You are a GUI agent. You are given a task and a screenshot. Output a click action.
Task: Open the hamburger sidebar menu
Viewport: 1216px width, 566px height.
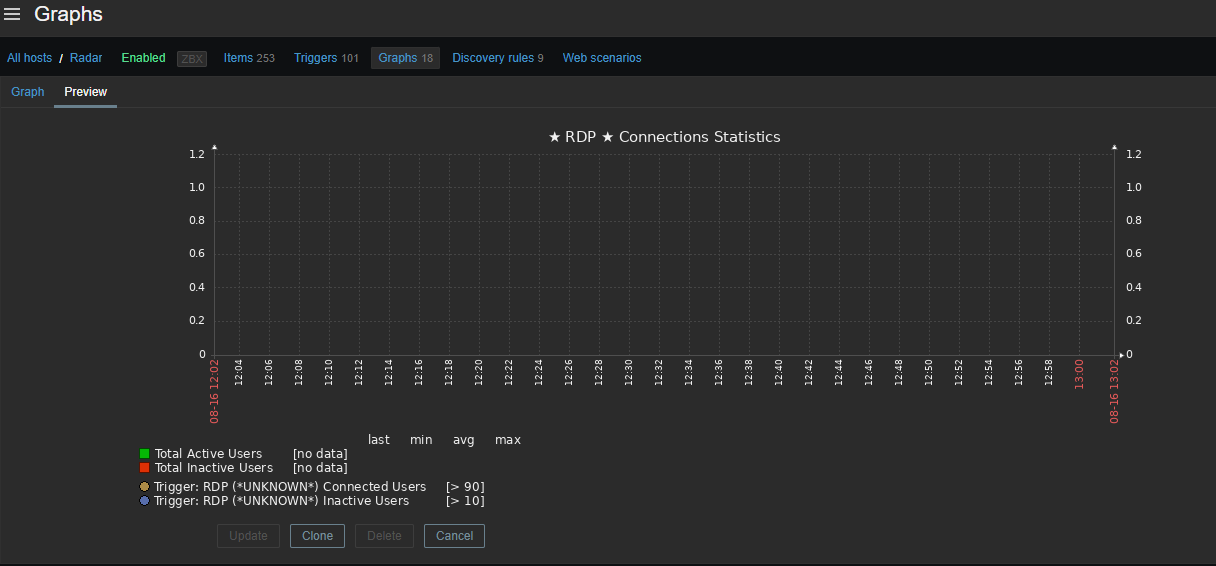[12, 15]
